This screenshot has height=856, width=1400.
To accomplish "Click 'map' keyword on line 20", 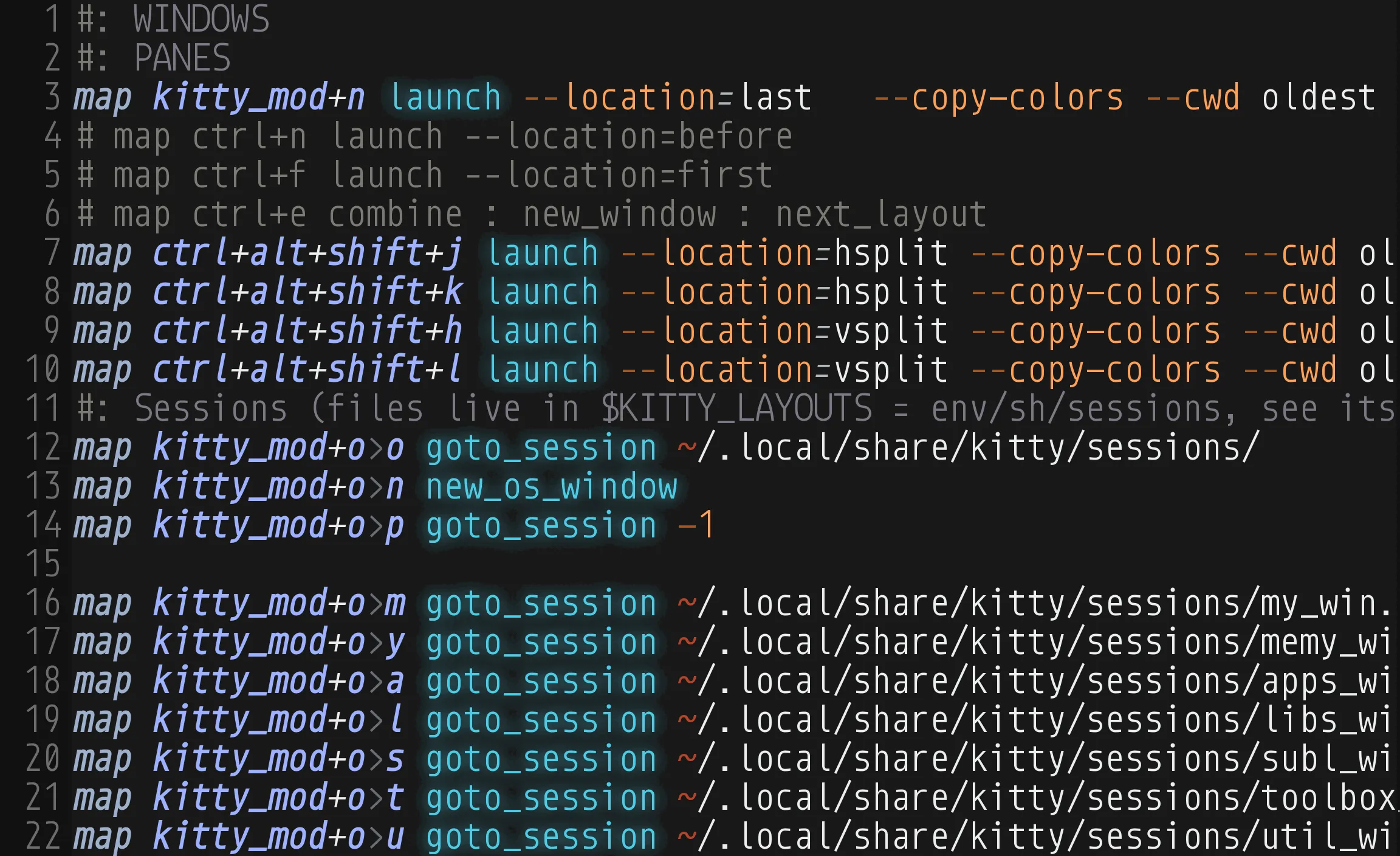I will pos(102,760).
